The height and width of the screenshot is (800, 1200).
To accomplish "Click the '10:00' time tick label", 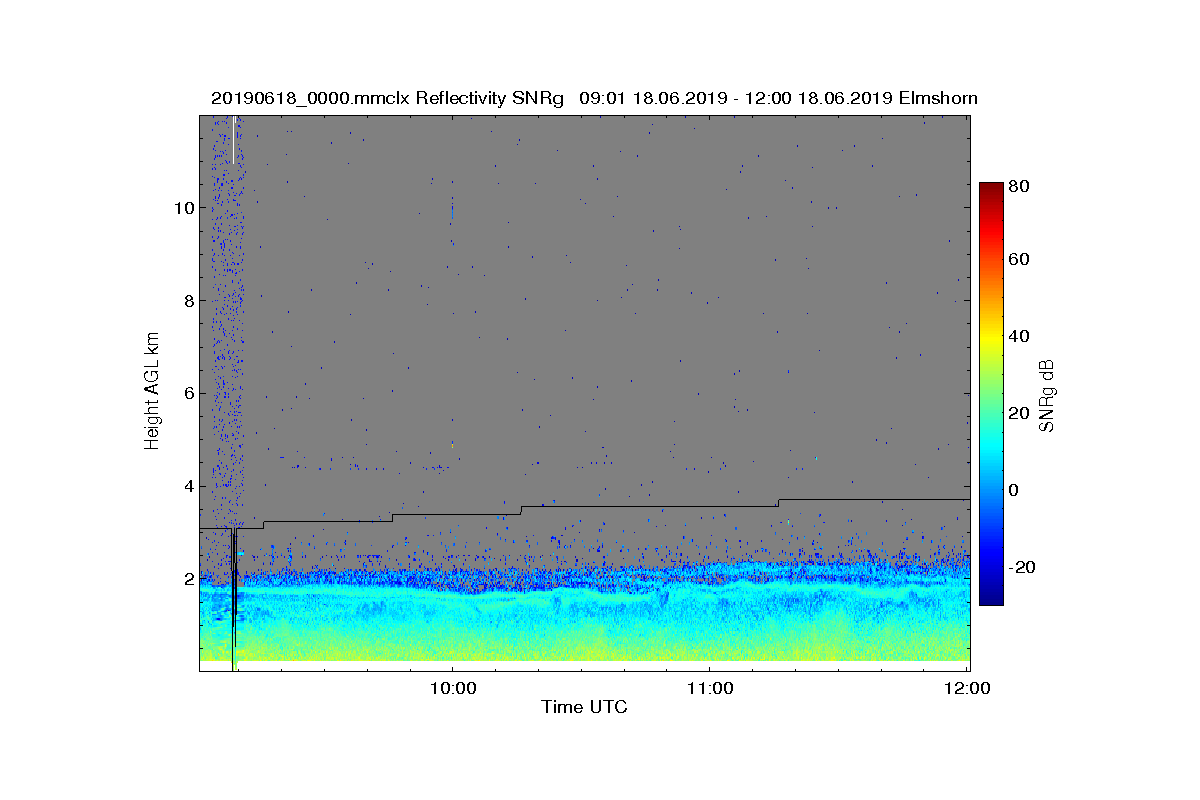I will click(x=452, y=688).
